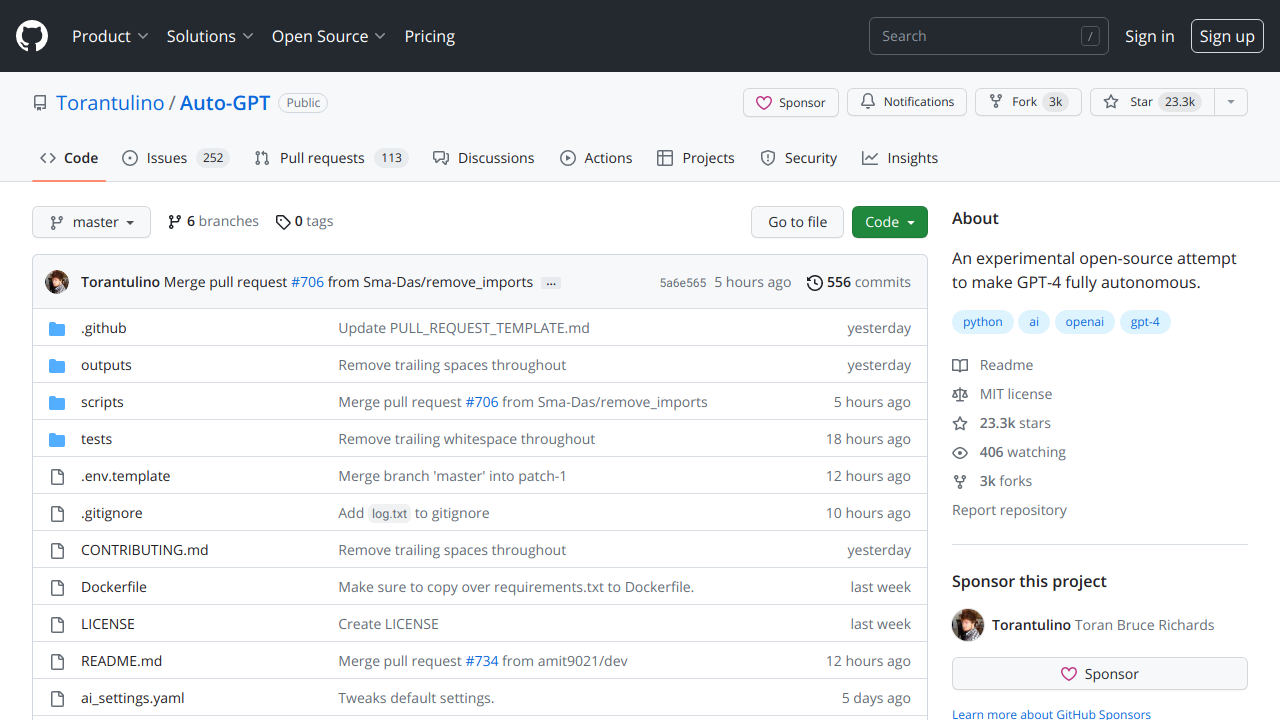Click the GitHub logo icon

coord(32,36)
